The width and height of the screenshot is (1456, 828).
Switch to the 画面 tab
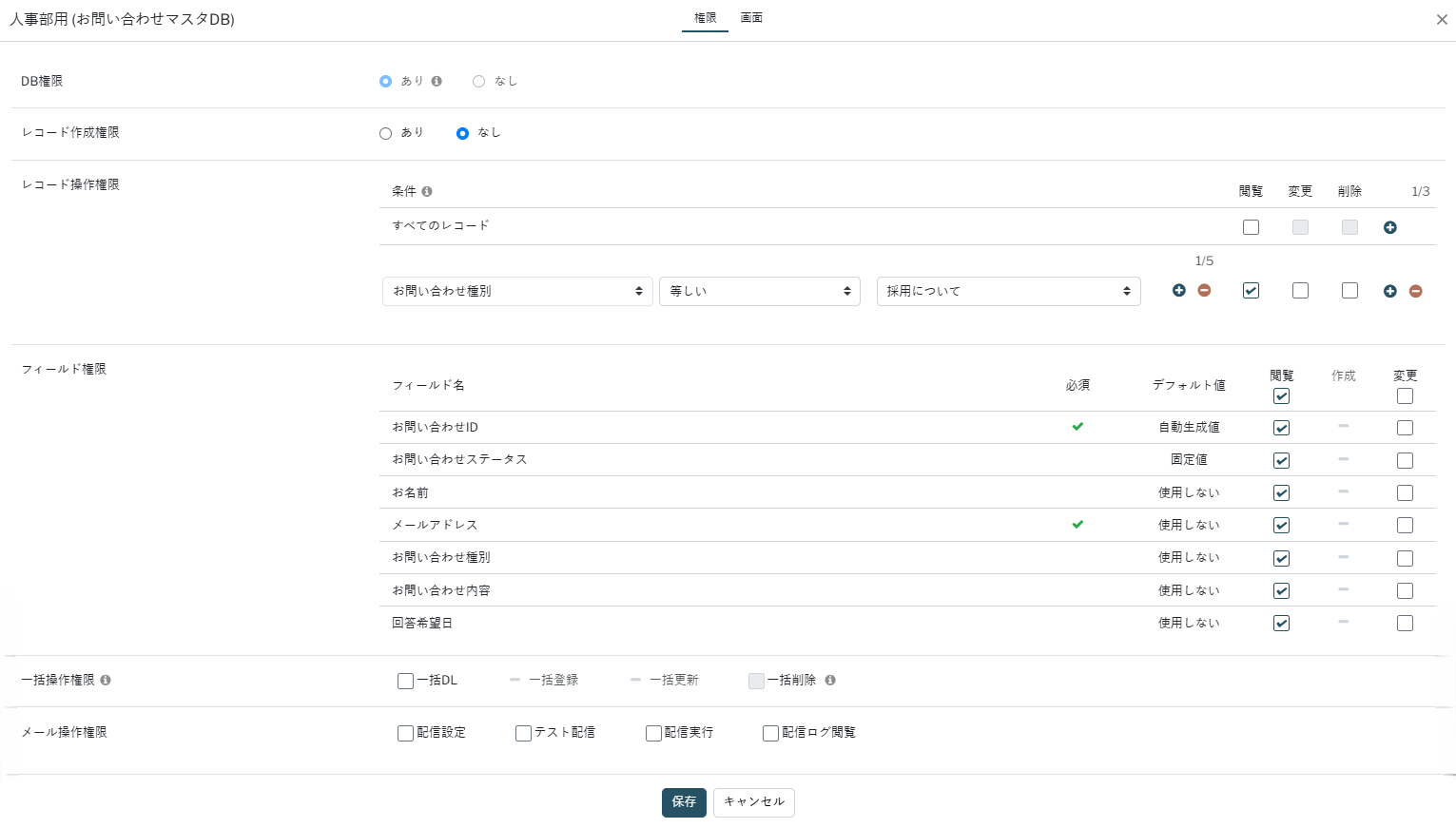click(751, 18)
